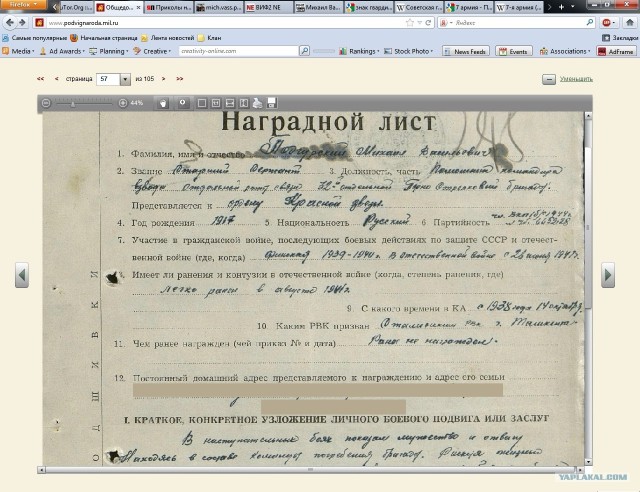Viewport: 640px width, 492px height.
Task: Bookmark page with star icon
Action: click(410, 23)
